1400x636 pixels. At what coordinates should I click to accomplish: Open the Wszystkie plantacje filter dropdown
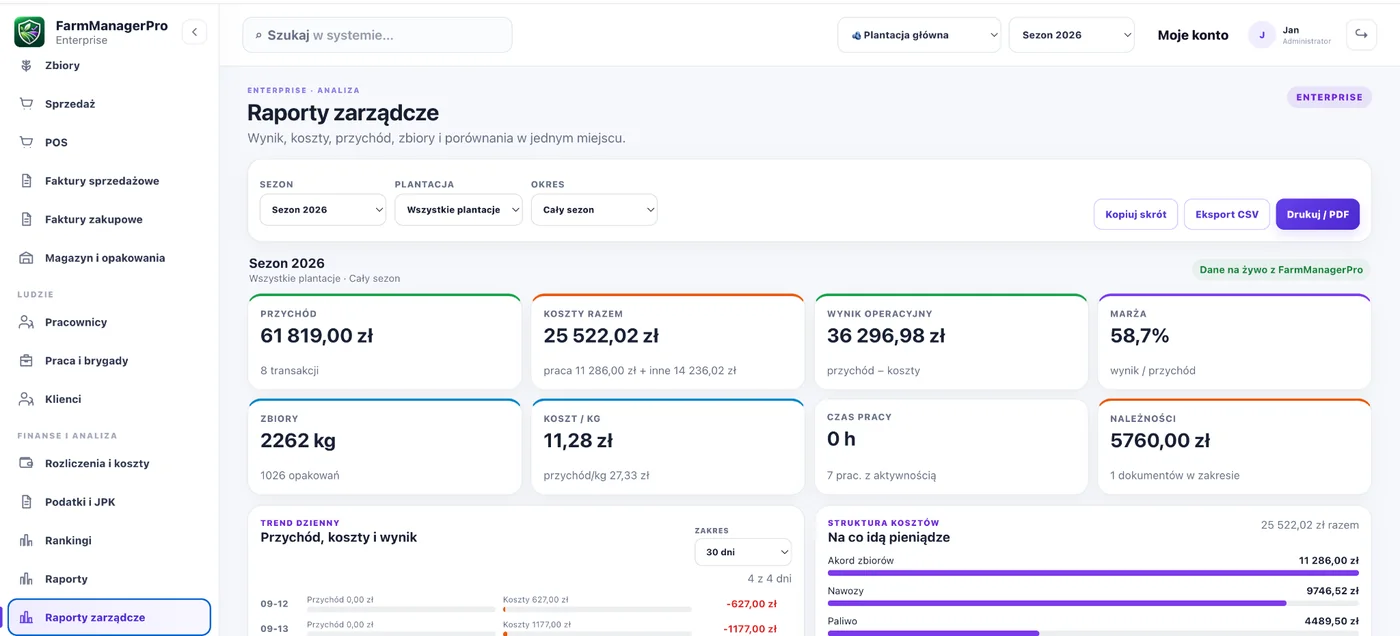click(x=459, y=210)
